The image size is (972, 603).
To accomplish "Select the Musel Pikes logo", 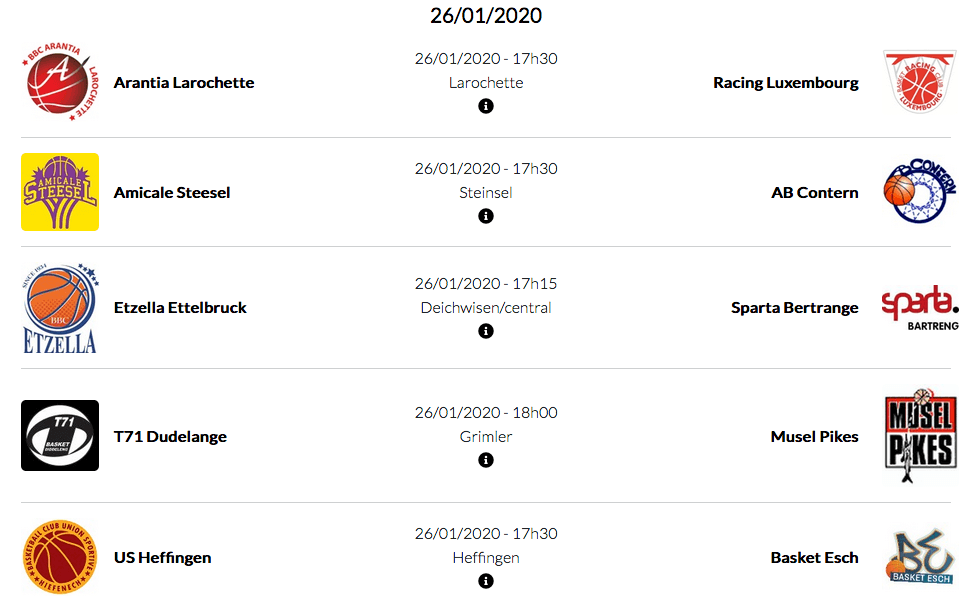I will [919, 436].
